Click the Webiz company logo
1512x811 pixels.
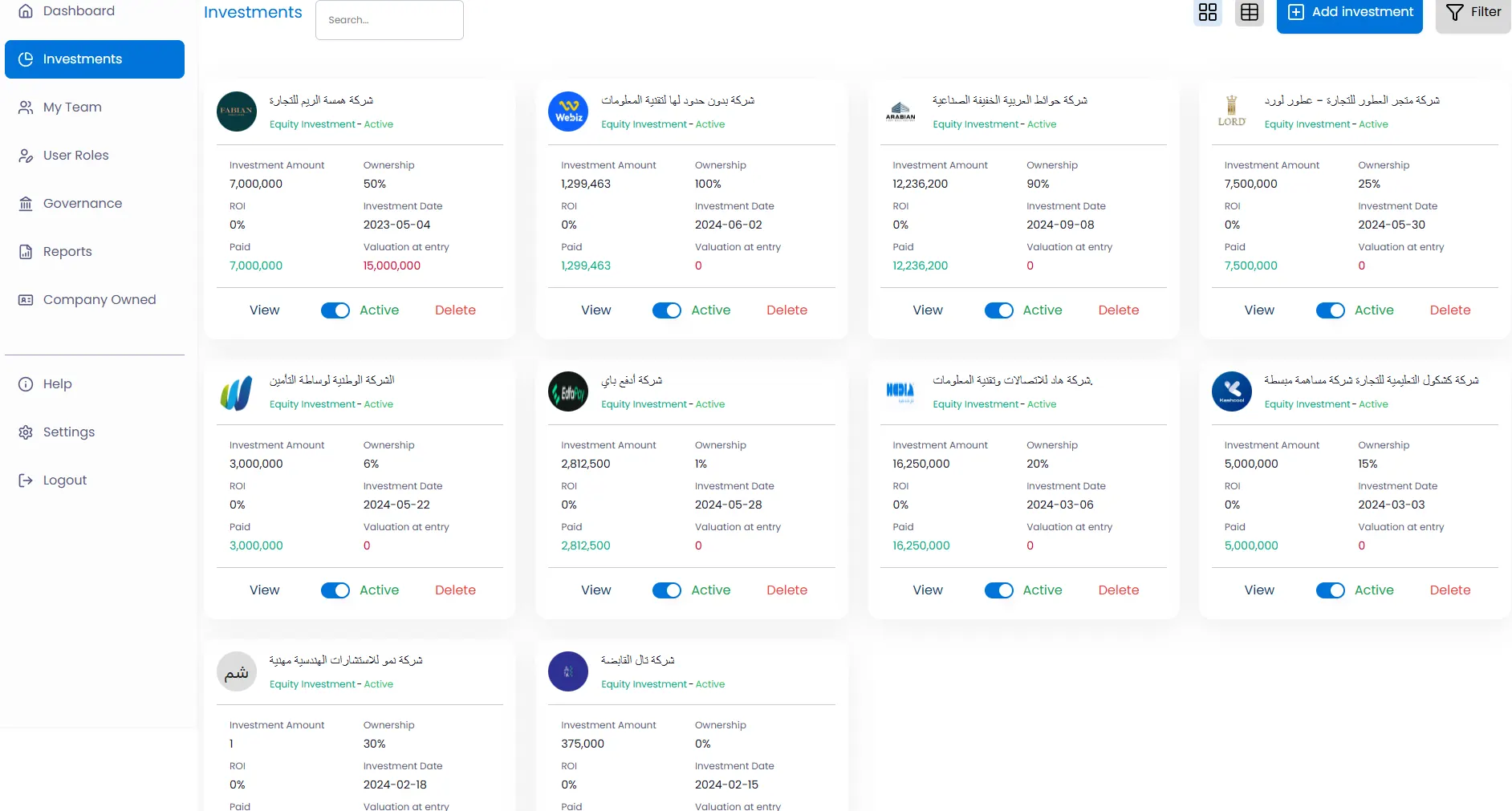pyautogui.click(x=568, y=112)
